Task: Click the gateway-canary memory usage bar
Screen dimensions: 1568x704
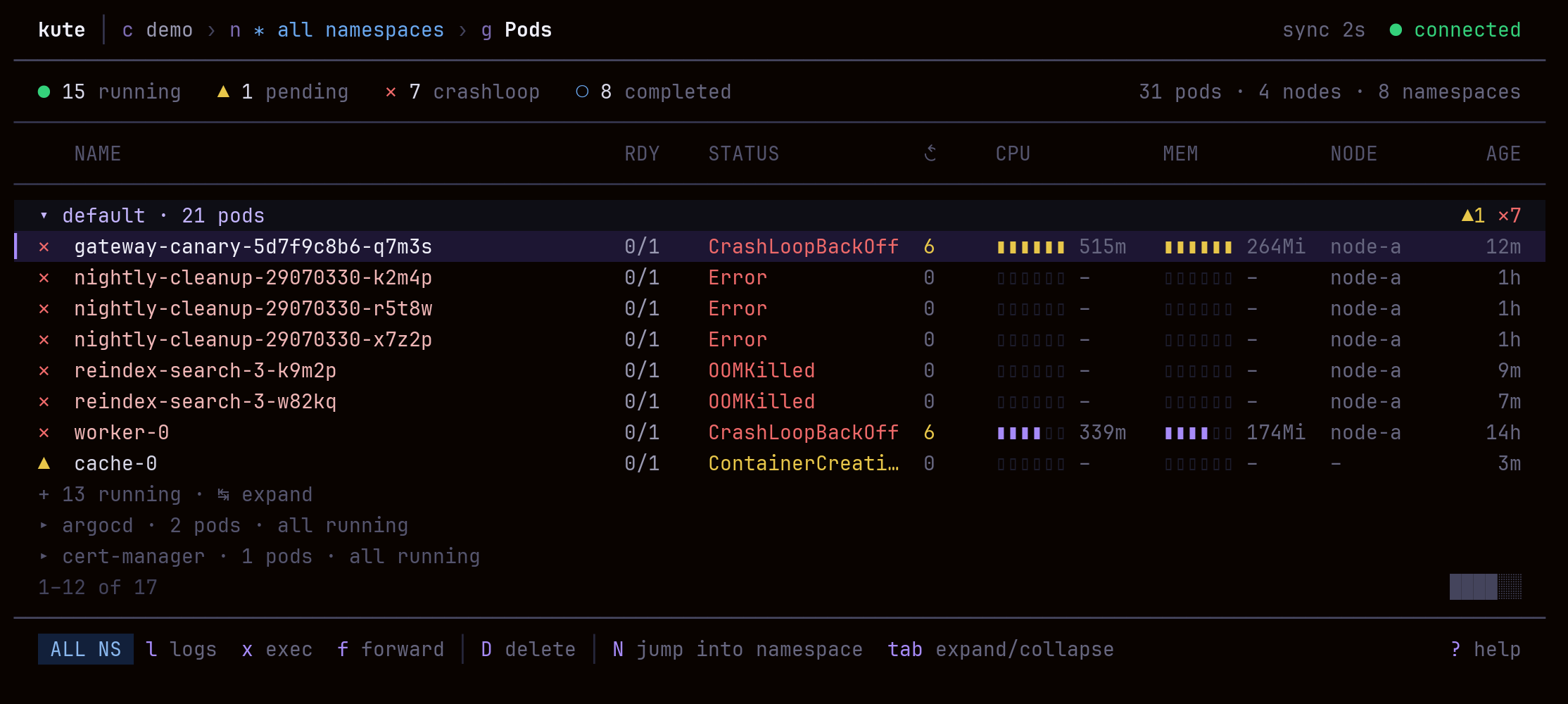Action: coord(1199,247)
